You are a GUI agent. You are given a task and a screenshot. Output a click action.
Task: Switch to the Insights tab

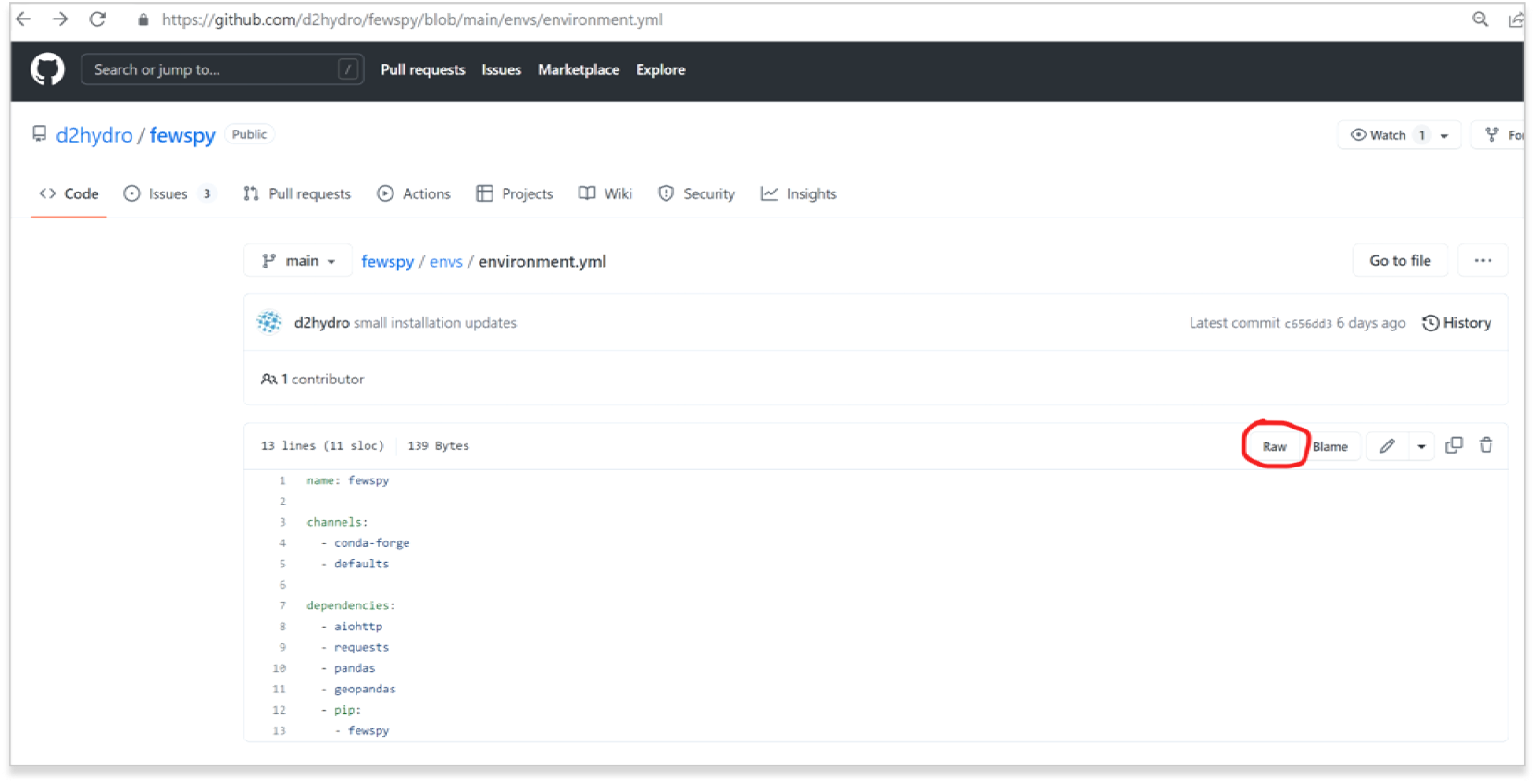pyautogui.click(x=799, y=193)
